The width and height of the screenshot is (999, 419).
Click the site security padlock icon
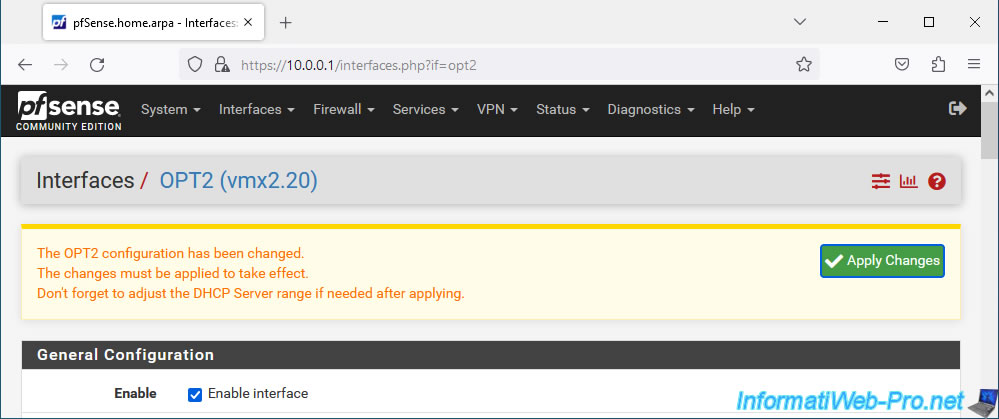pyautogui.click(x=221, y=64)
